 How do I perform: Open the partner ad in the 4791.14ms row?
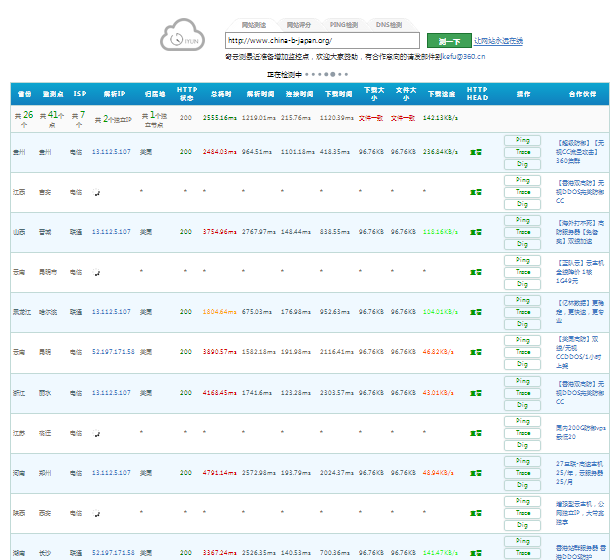coord(580,473)
